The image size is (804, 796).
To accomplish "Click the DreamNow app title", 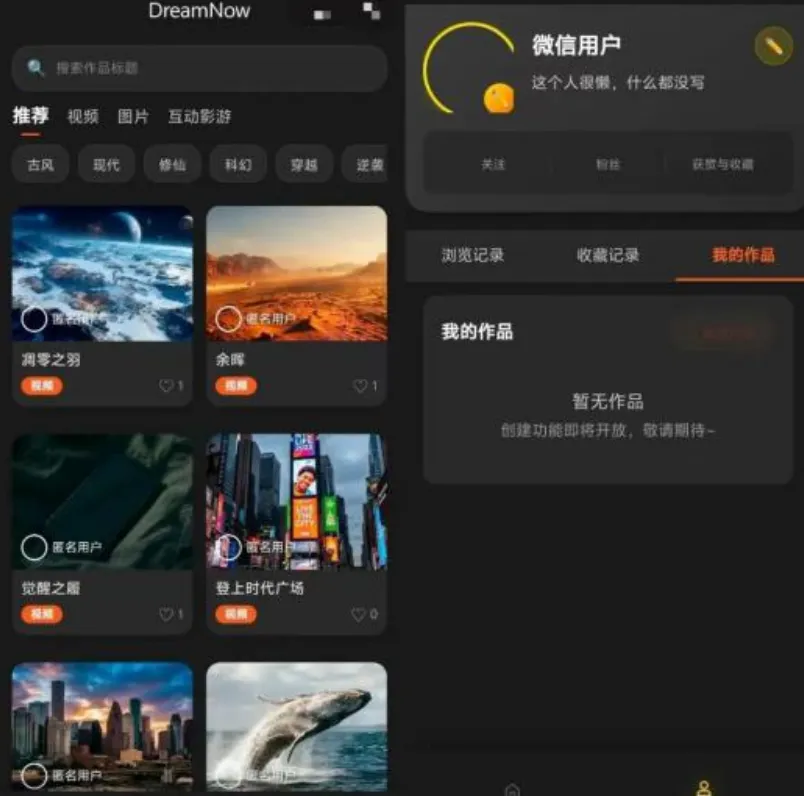I will tap(199, 10).
